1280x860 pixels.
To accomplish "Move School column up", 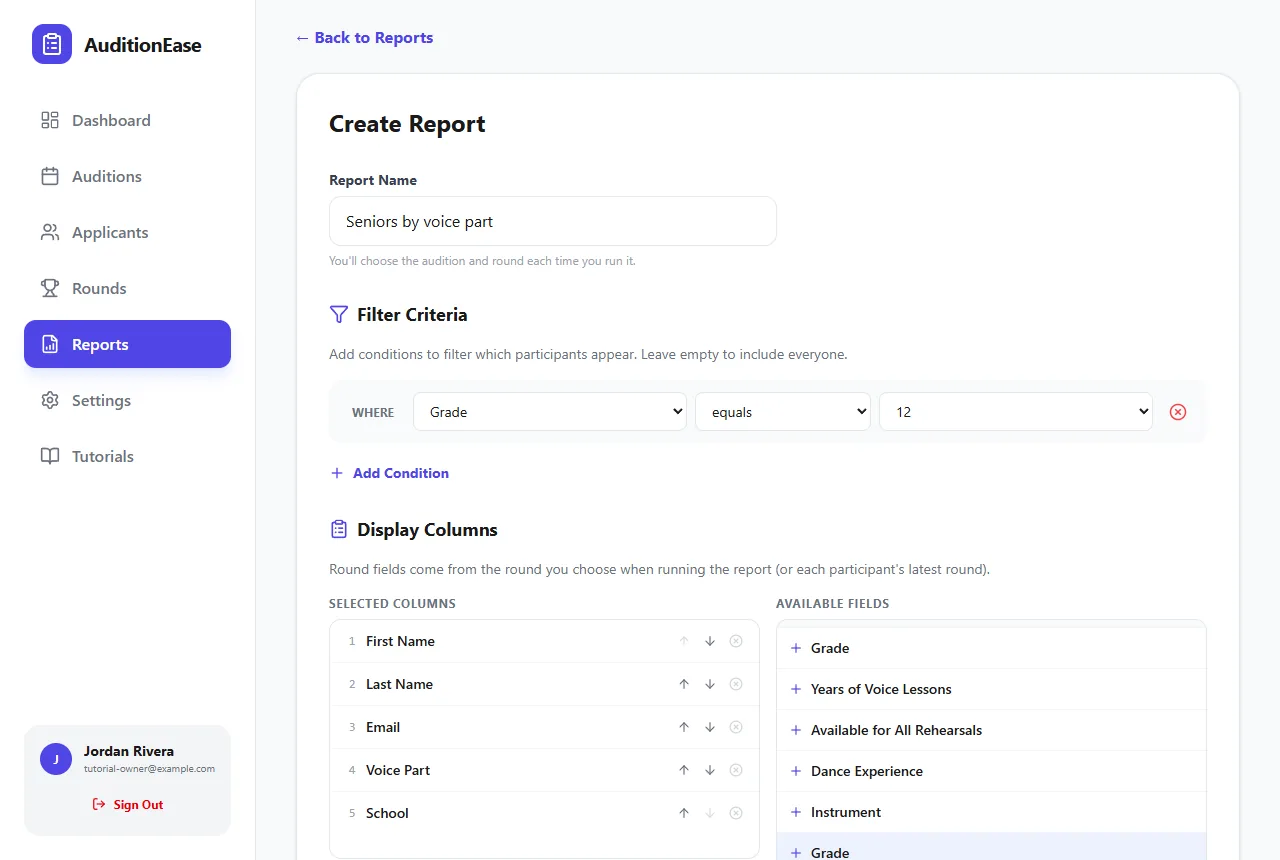I will pos(684,813).
